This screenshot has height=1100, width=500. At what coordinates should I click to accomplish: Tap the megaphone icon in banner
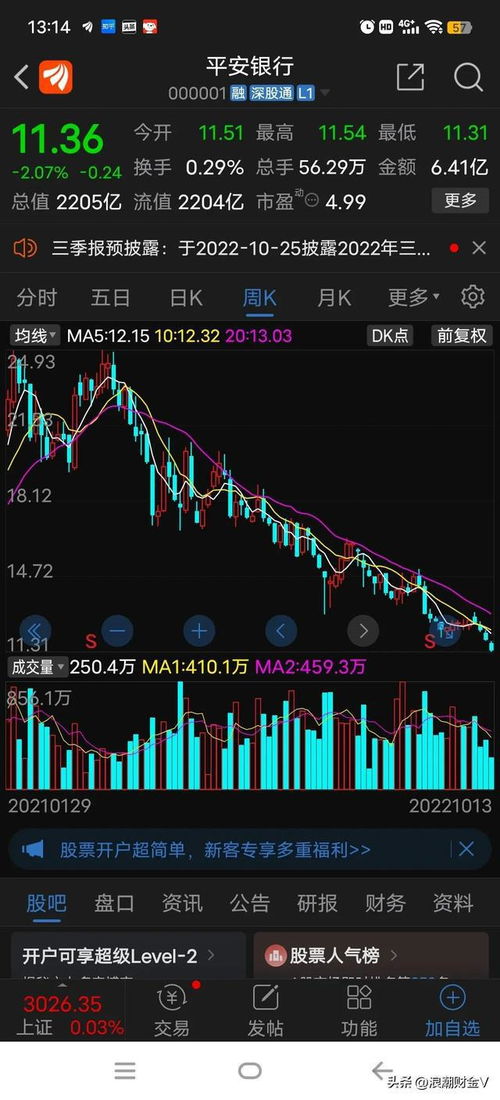point(32,850)
